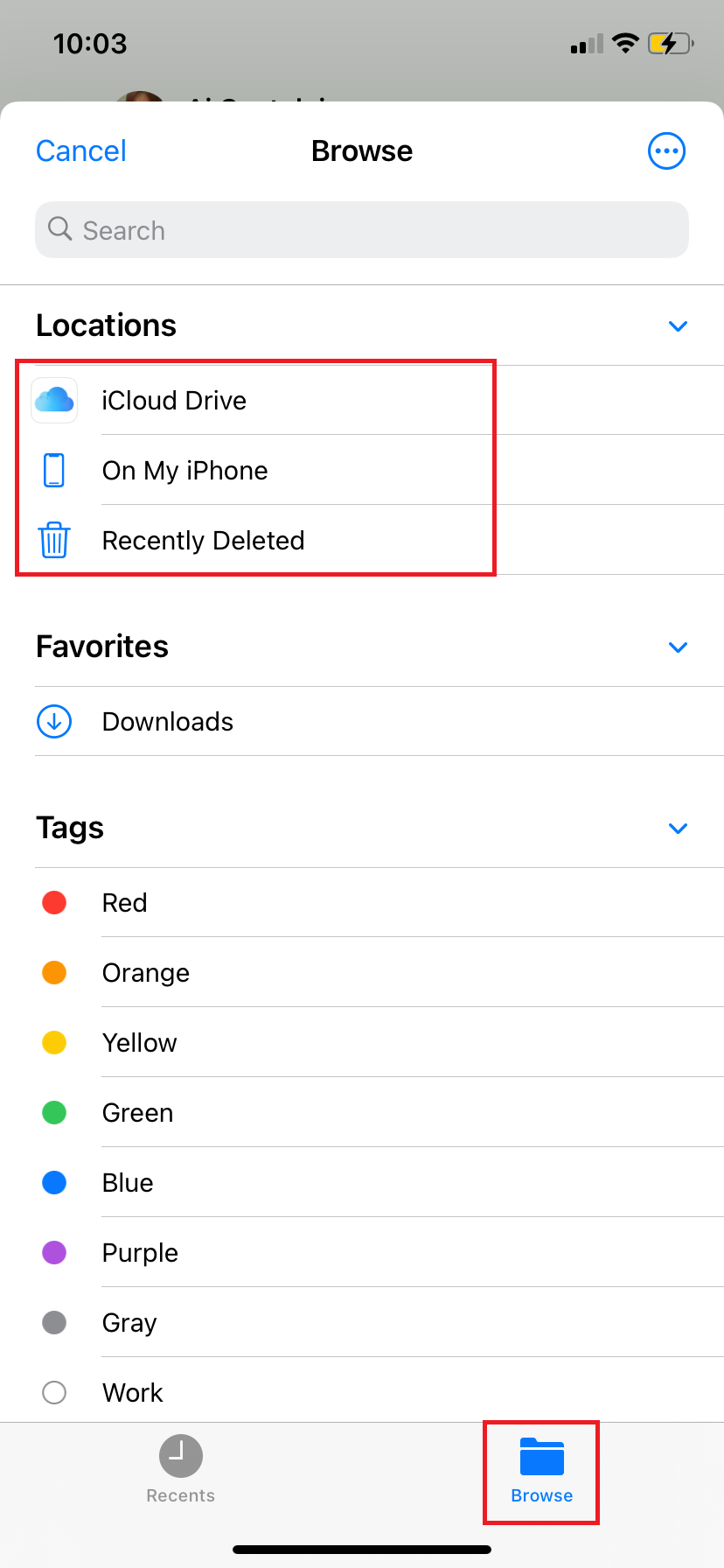Select the On My iPhone location

[184, 470]
